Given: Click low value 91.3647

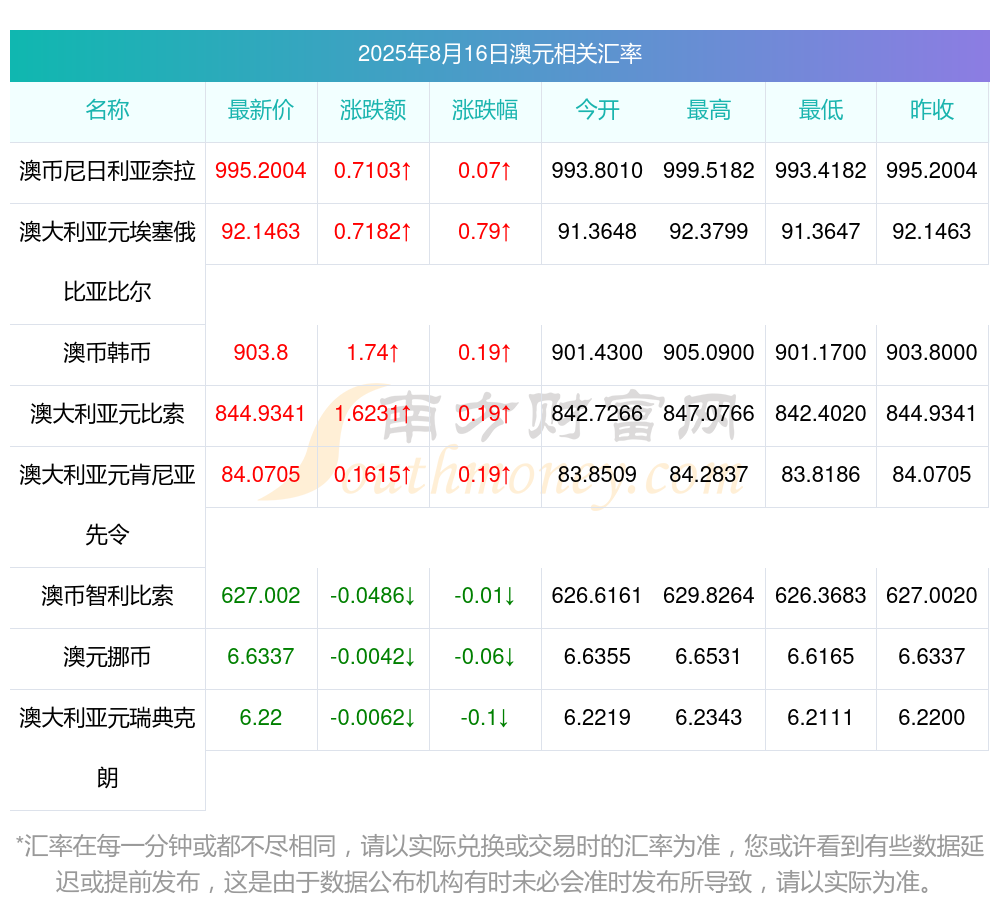Looking at the screenshot, I should (821, 231).
